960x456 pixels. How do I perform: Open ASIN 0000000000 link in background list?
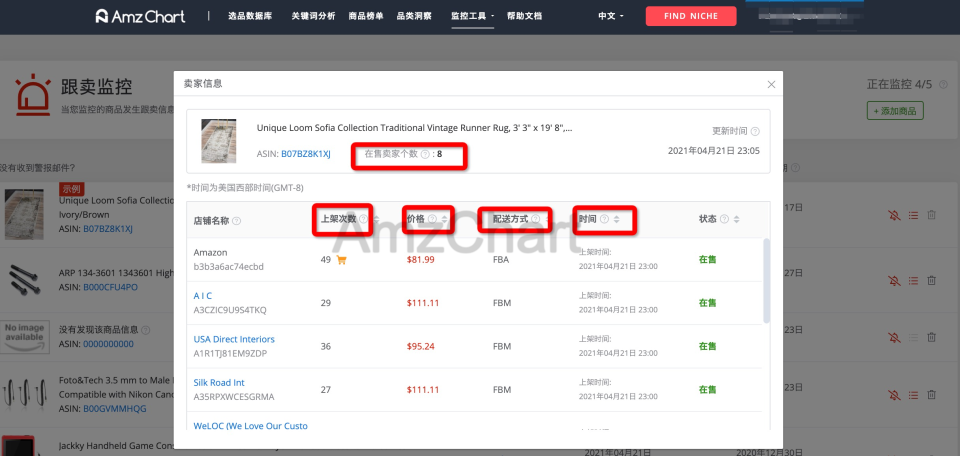click(108, 344)
